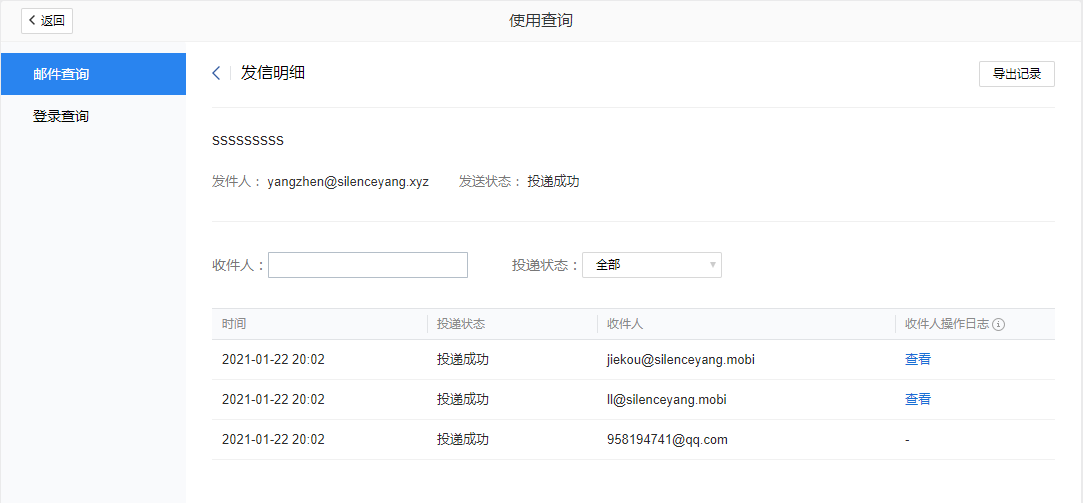The image size is (1083, 503).
Task: Click the 时间 column header
Action: tap(234, 324)
